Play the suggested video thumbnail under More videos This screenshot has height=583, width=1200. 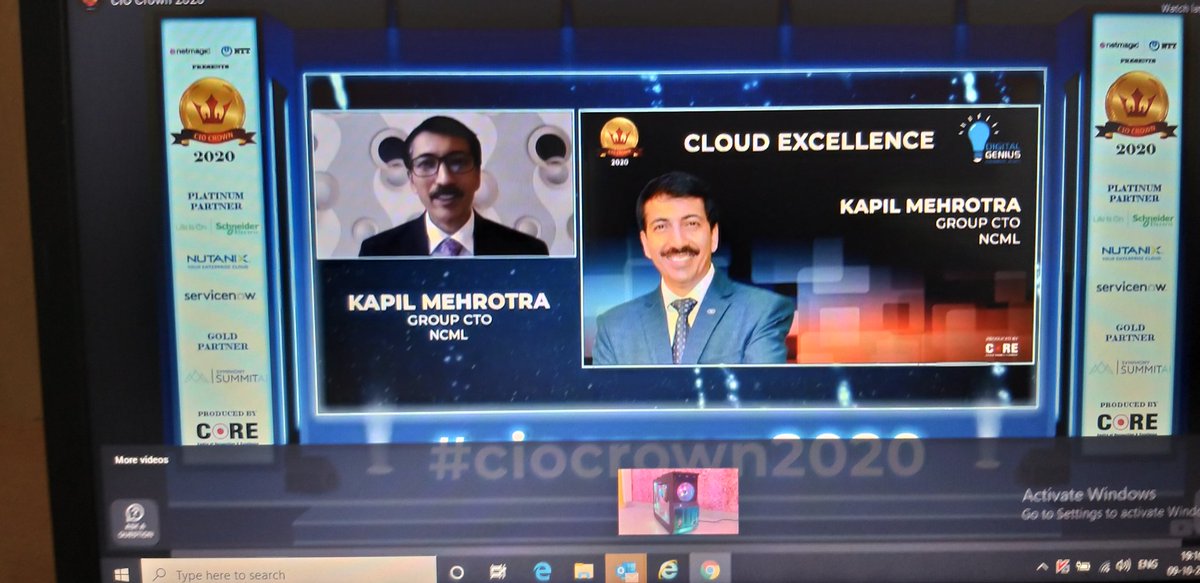pos(678,500)
